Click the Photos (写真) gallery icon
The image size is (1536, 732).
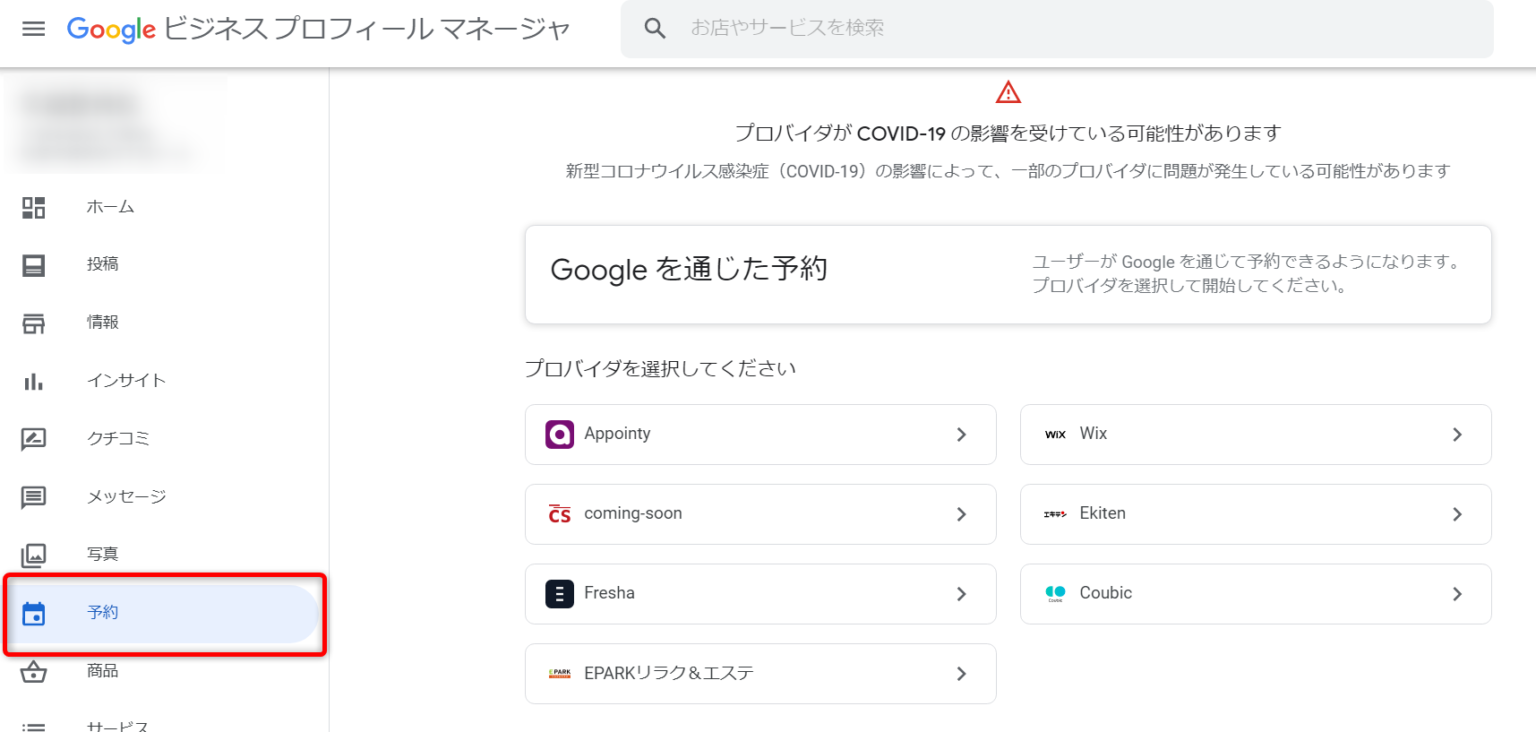[x=34, y=554]
